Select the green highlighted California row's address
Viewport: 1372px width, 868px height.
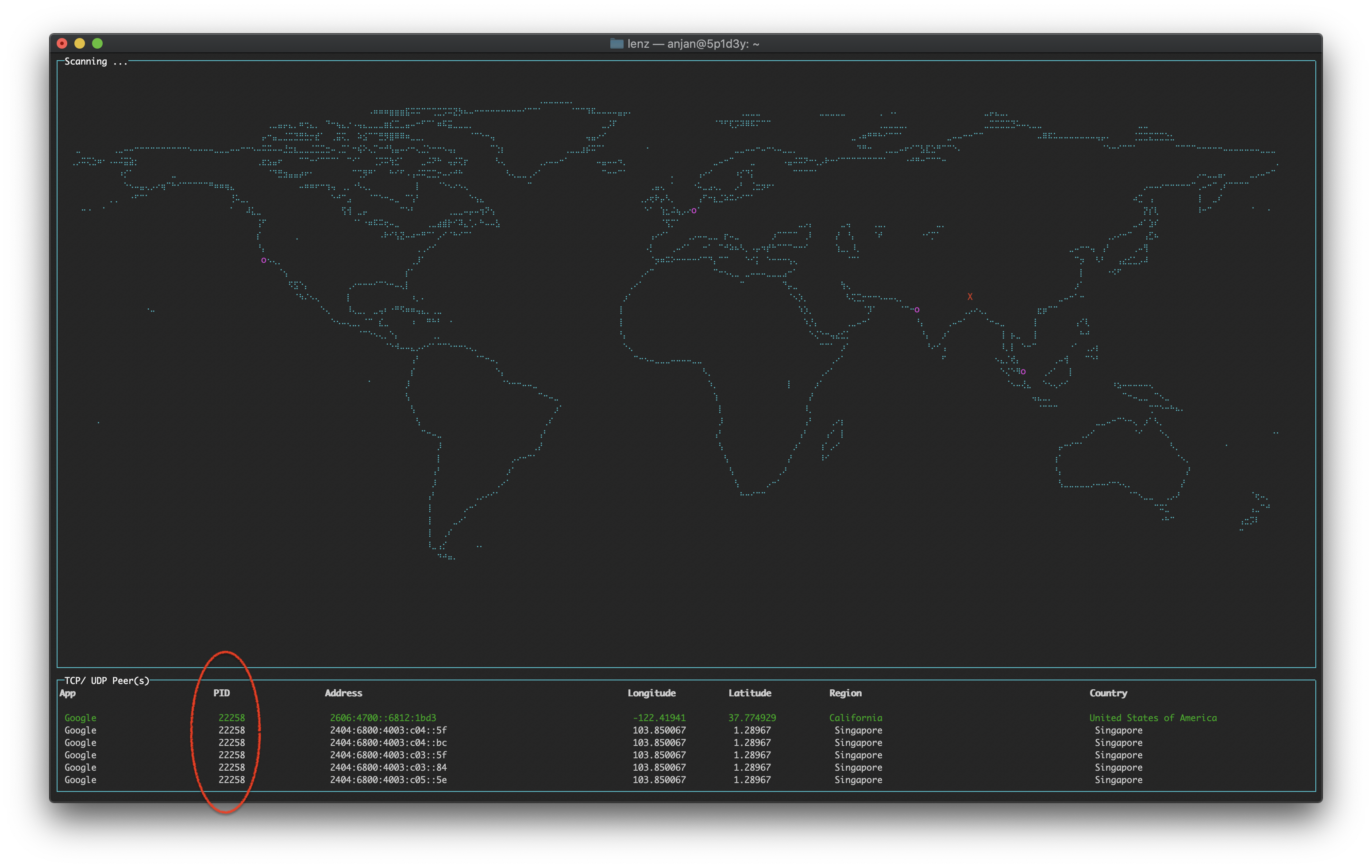coord(383,718)
